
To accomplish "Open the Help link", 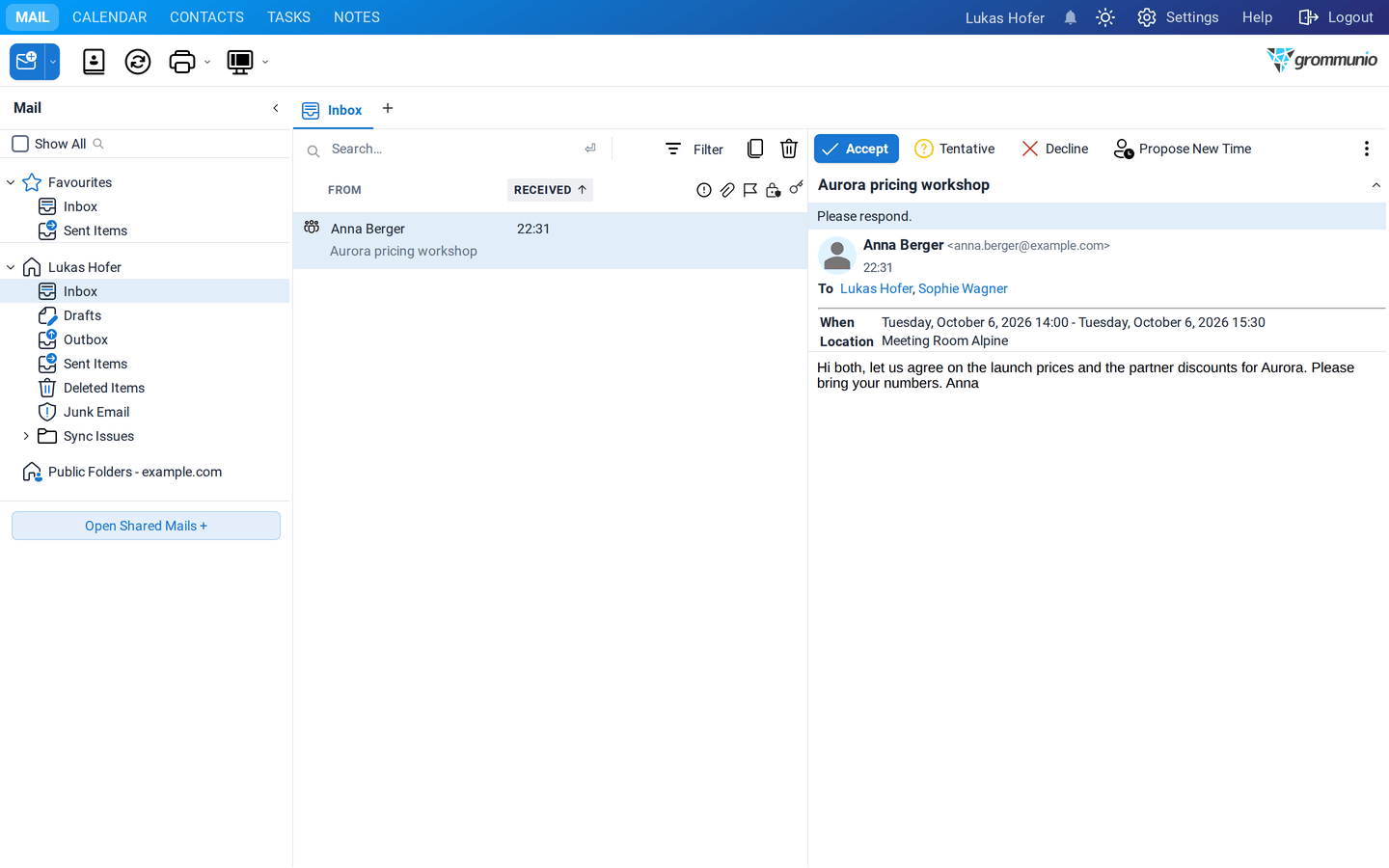I will [x=1257, y=17].
